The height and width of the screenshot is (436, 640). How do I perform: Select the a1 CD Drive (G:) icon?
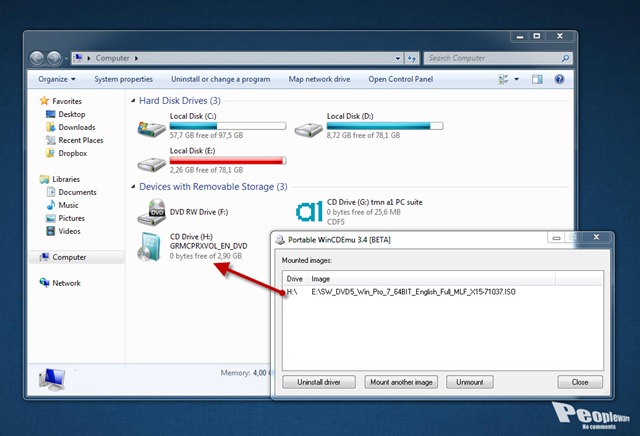[309, 211]
